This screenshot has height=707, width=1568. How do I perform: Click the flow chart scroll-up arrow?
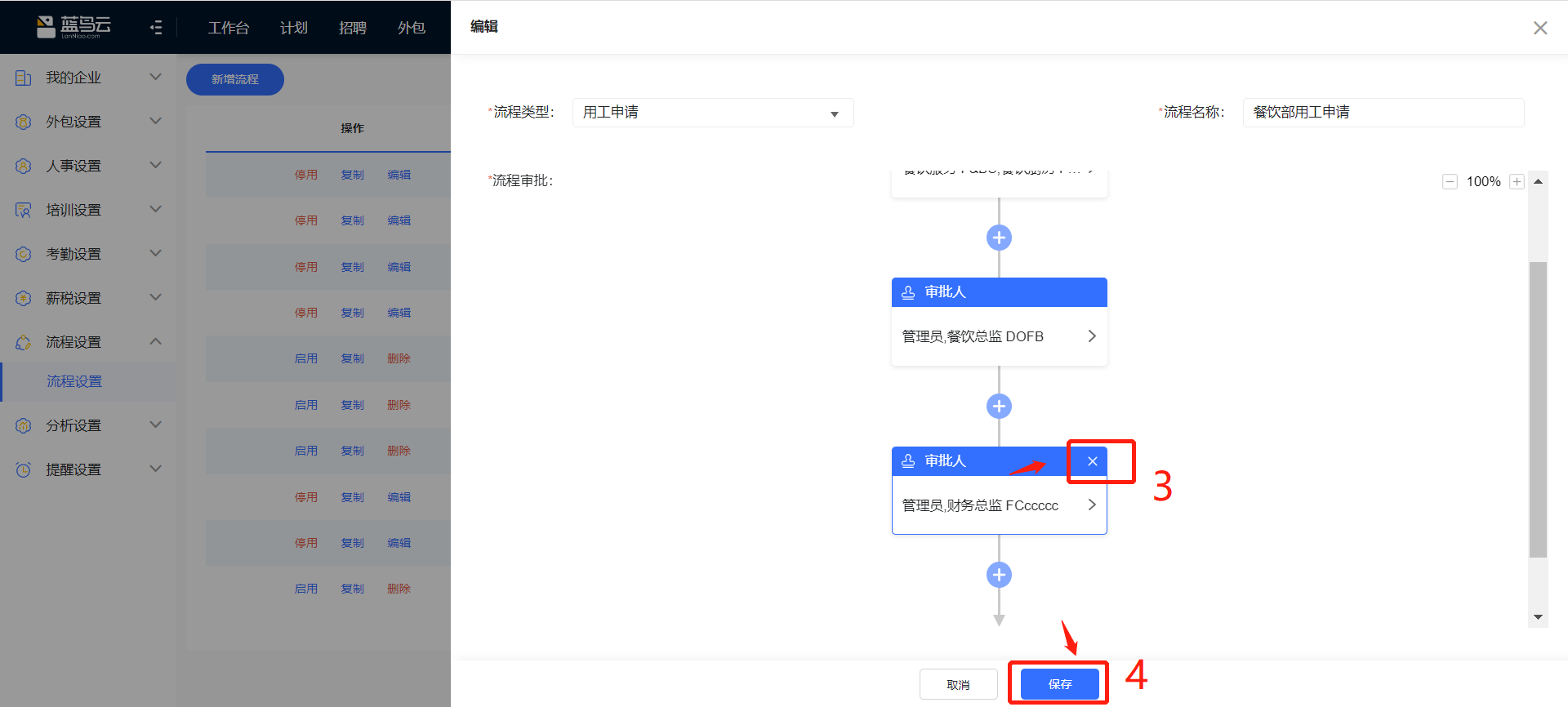1538,181
